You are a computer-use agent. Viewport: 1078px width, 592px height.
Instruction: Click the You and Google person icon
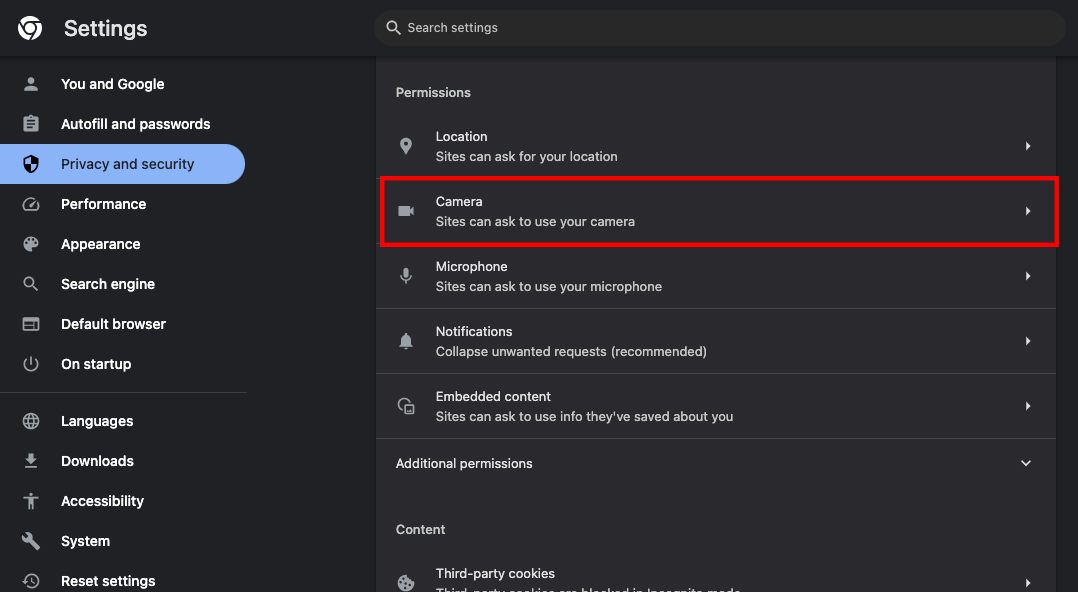pyautogui.click(x=31, y=84)
